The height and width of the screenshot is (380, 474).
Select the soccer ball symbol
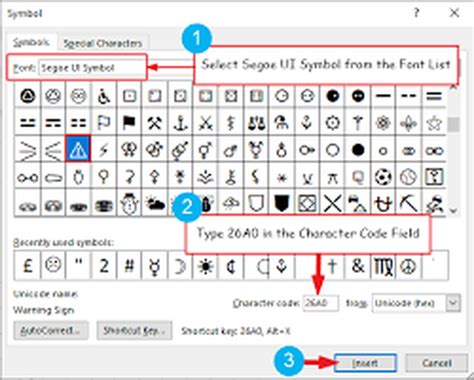(383, 177)
